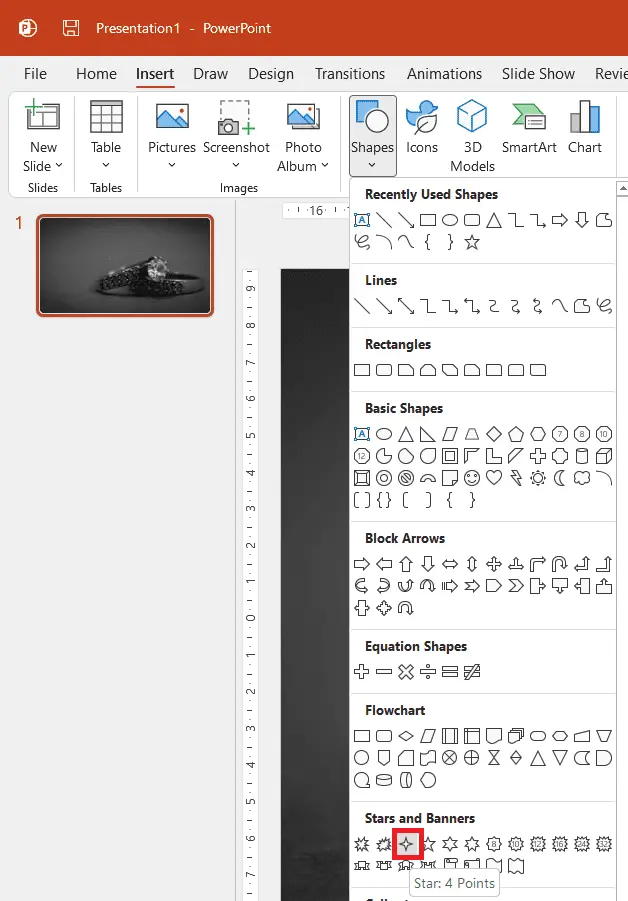Switch to the Home tab
Image resolution: width=628 pixels, height=901 pixels.
point(97,74)
